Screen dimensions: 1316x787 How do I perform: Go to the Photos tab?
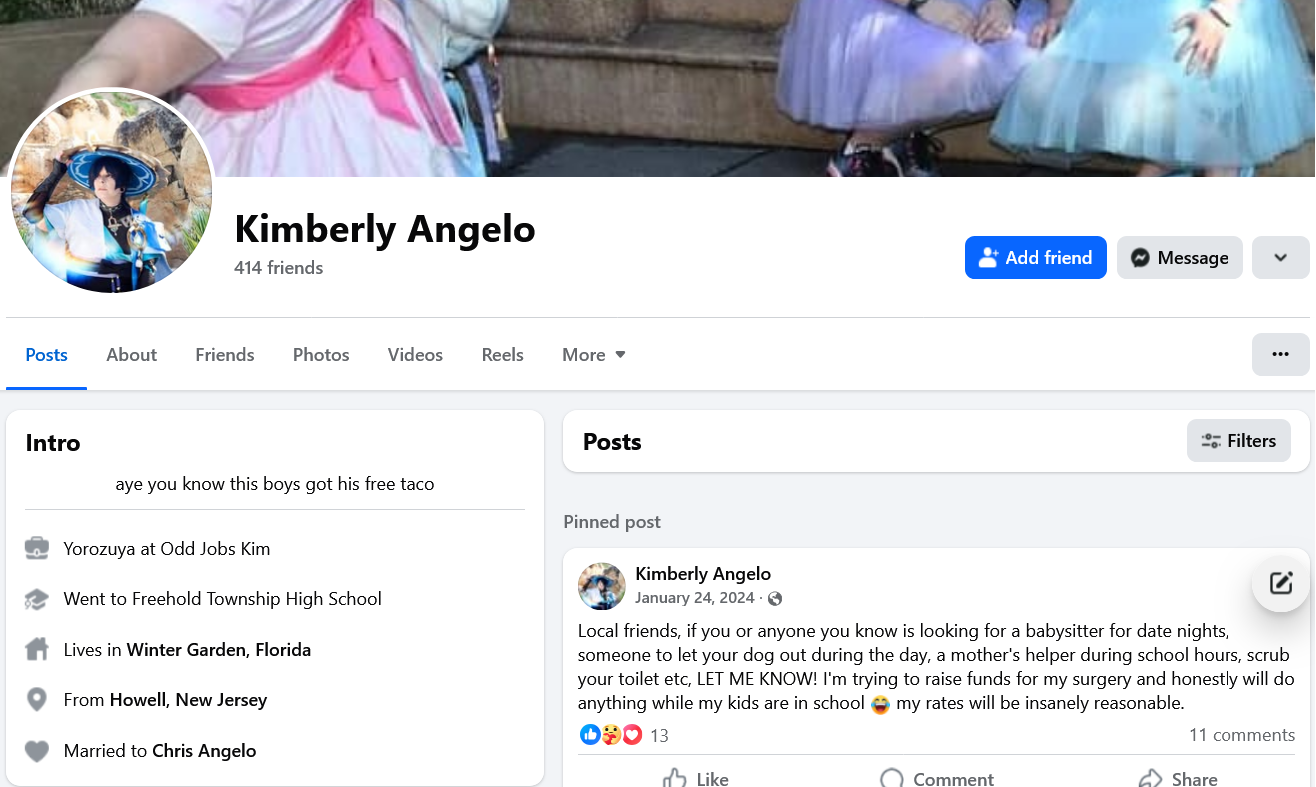tap(321, 355)
